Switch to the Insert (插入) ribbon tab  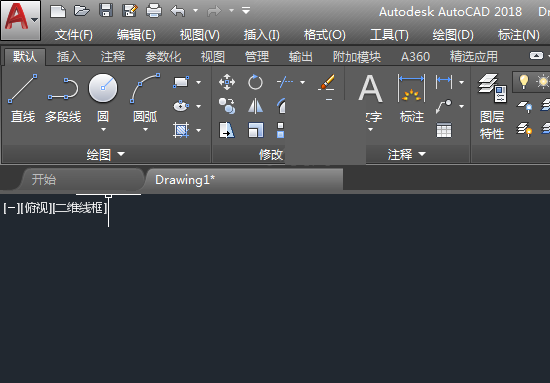point(69,56)
